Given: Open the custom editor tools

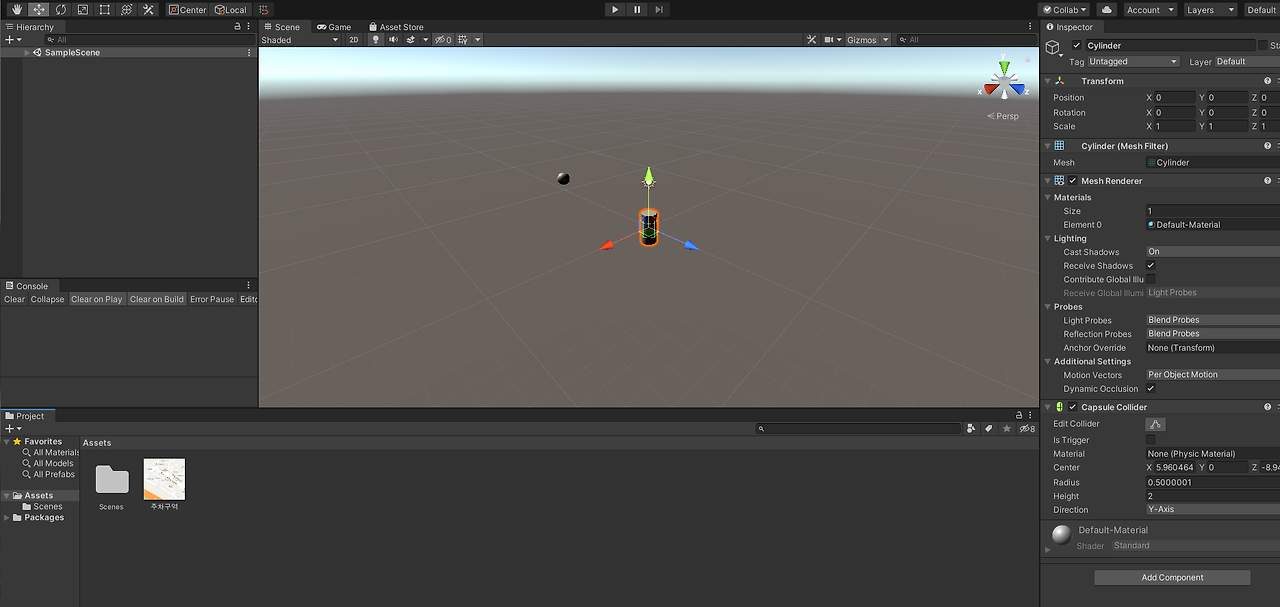Looking at the screenshot, I should pos(149,9).
